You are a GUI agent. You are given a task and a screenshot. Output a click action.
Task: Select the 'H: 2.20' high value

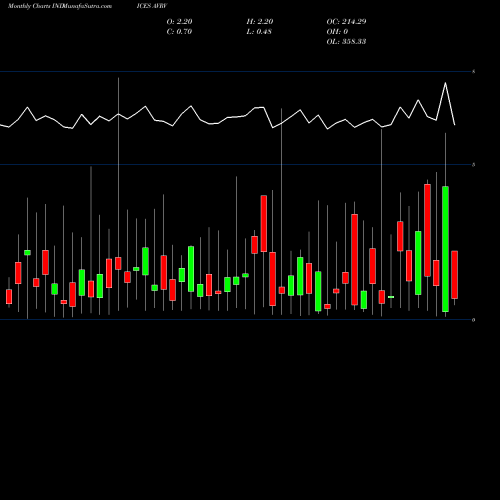(260, 22)
